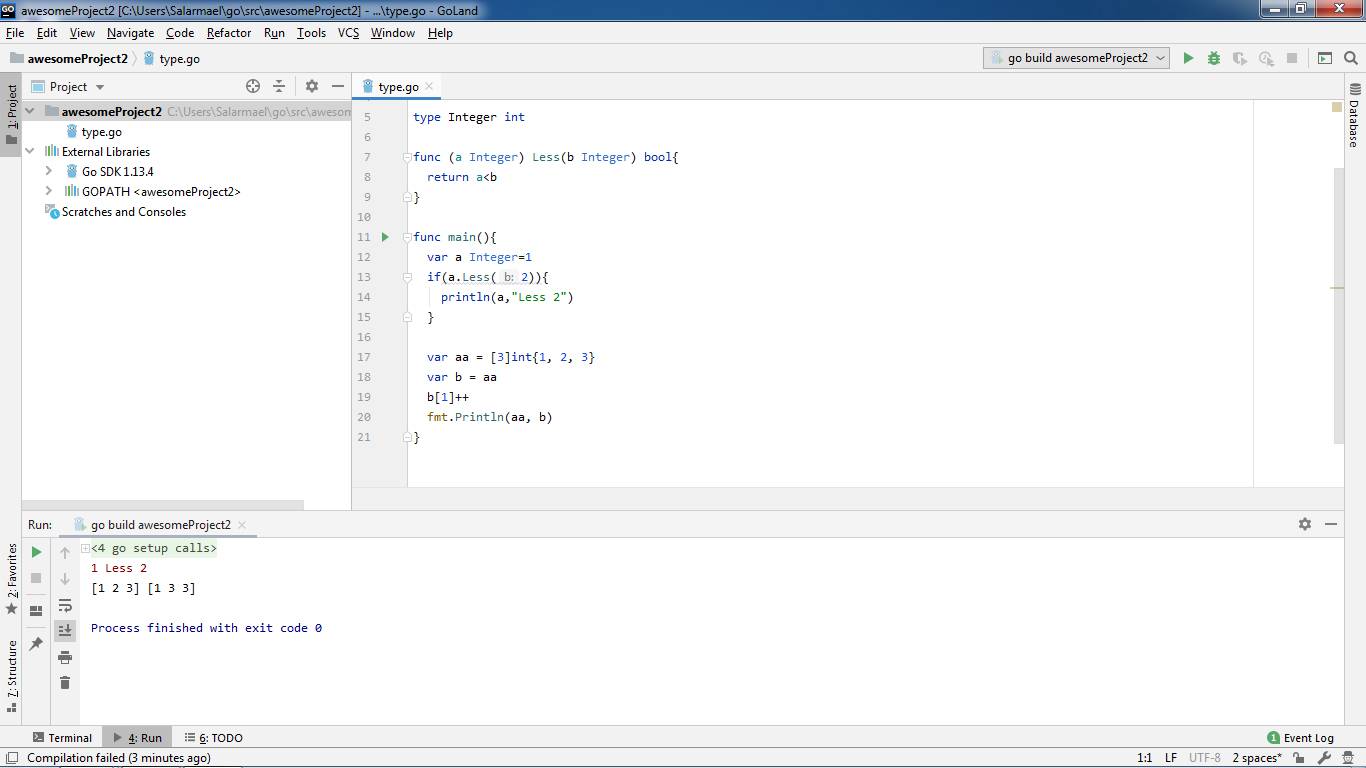The height and width of the screenshot is (768, 1366).
Task: Open the Terminal tool window button
Action: (x=61, y=738)
